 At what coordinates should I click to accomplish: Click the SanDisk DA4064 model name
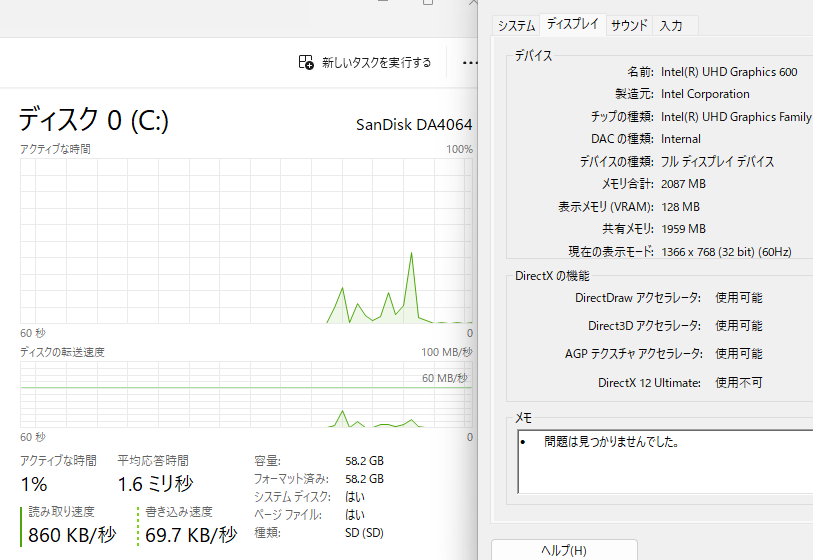[x=414, y=124]
